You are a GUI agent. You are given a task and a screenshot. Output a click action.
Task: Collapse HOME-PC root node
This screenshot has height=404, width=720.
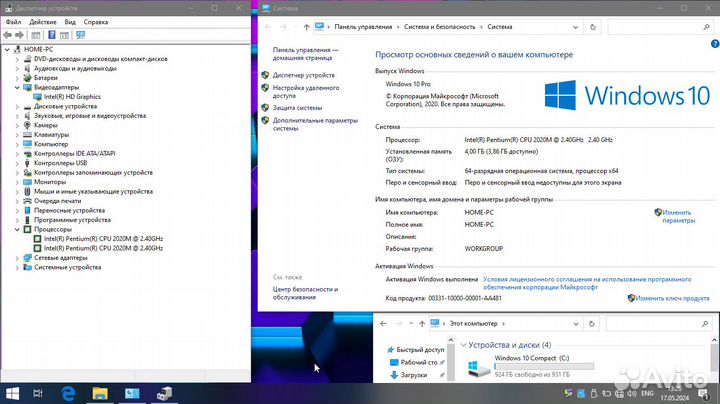coord(7,50)
